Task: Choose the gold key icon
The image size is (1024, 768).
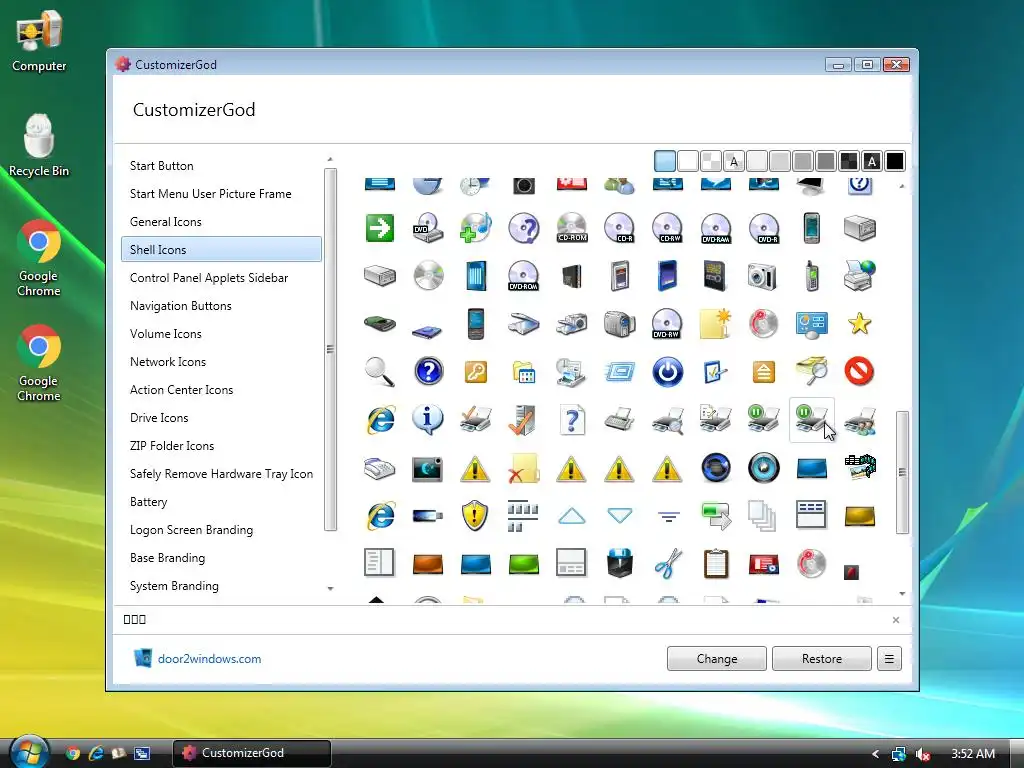Action: click(475, 372)
